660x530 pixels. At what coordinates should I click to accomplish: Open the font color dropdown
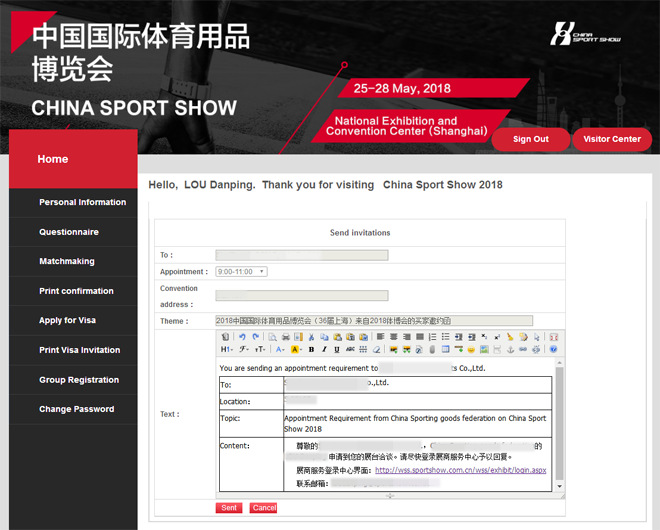(x=281, y=350)
